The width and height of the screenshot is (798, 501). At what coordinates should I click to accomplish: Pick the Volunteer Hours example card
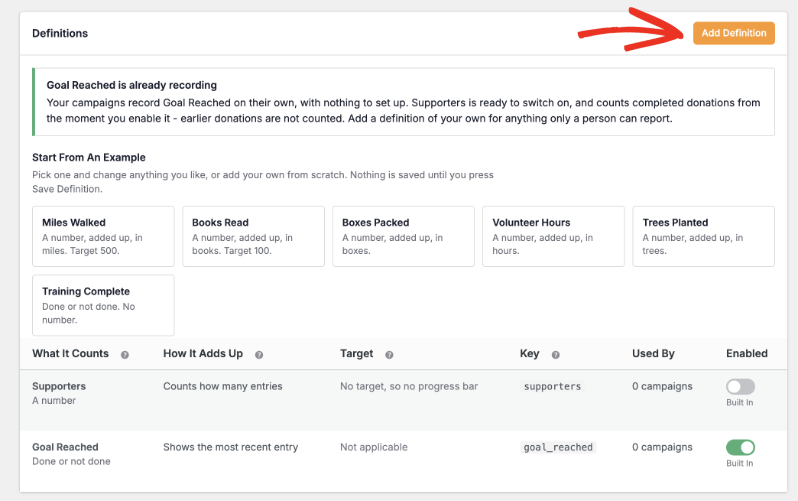(x=553, y=236)
